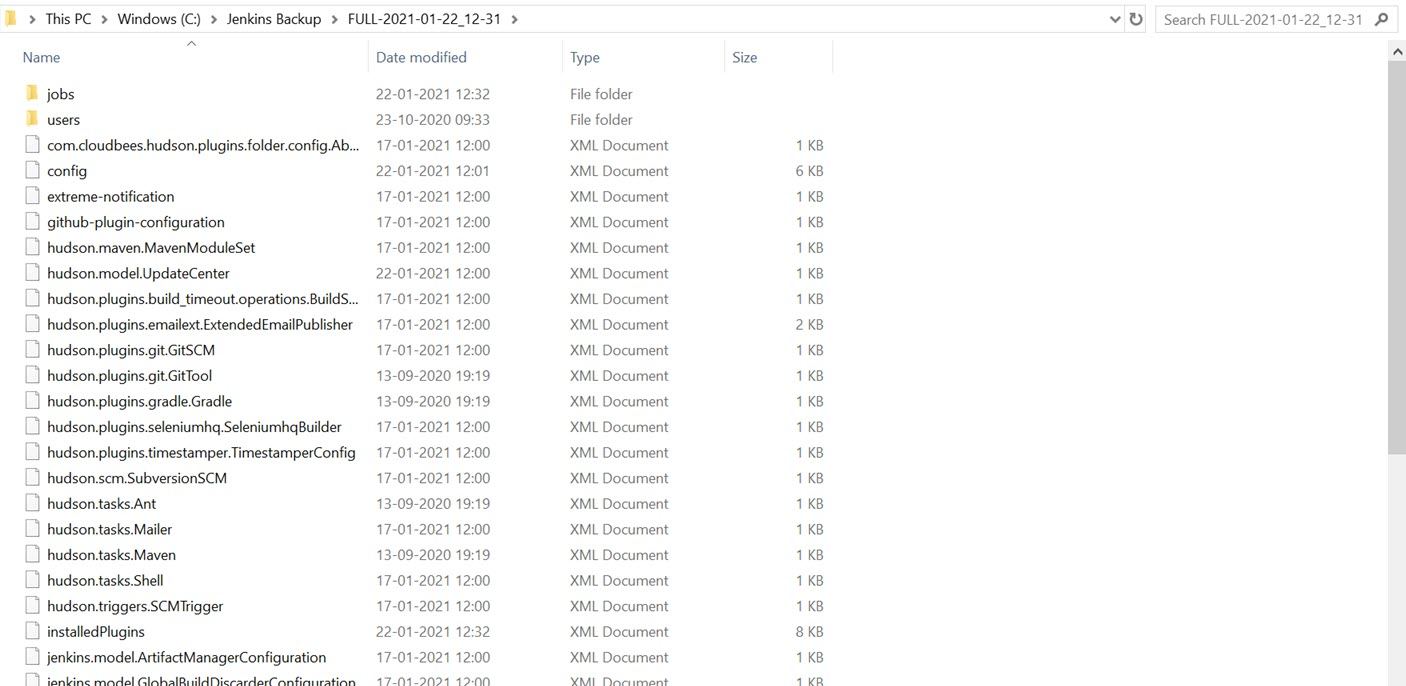Click the users folder icon
This screenshot has width=1406, height=686.
pos(32,119)
